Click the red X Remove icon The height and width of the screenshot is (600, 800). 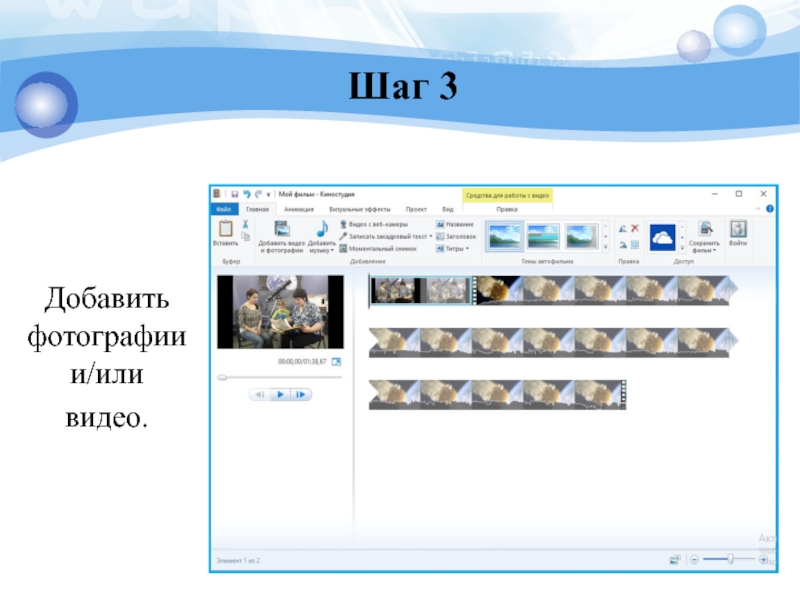[635, 228]
